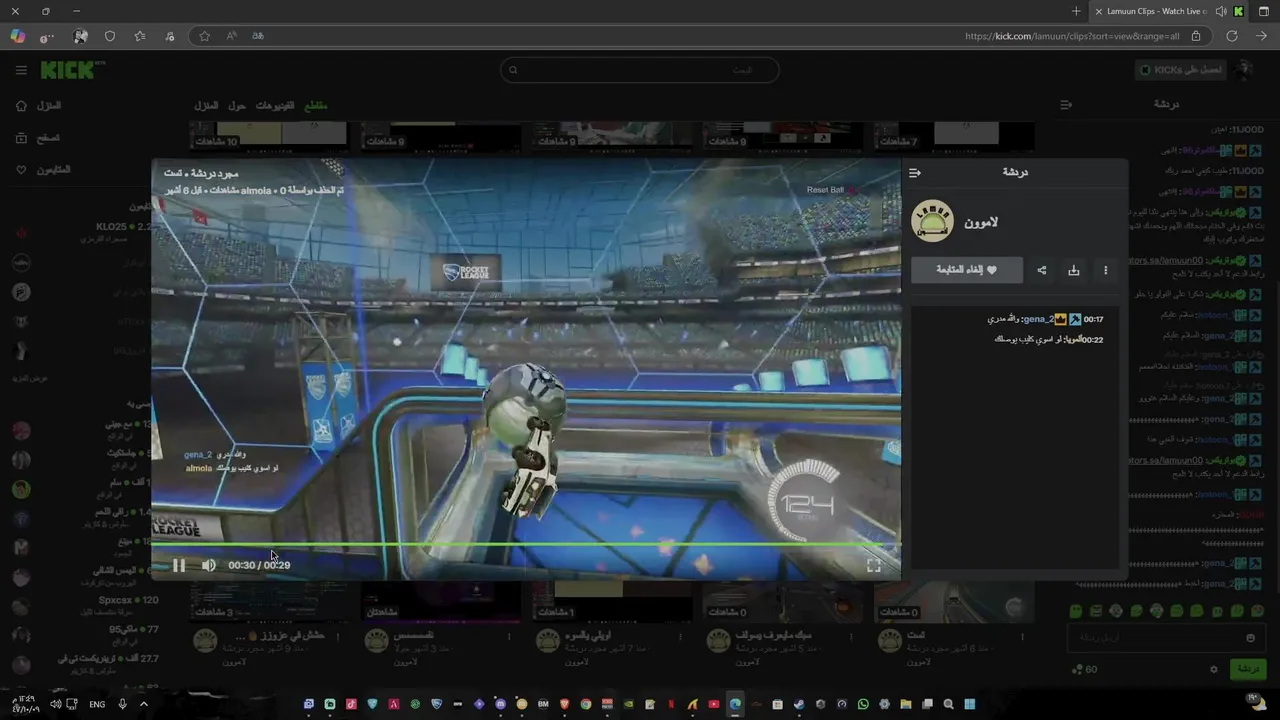This screenshot has width=1280, height=720.
Task: Reload the browser page
Action: pyautogui.click(x=1232, y=36)
